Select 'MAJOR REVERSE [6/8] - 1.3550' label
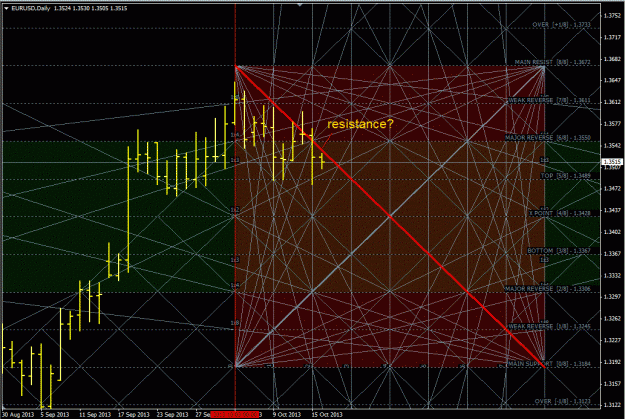The height and width of the screenshot is (419, 625). coord(548,138)
